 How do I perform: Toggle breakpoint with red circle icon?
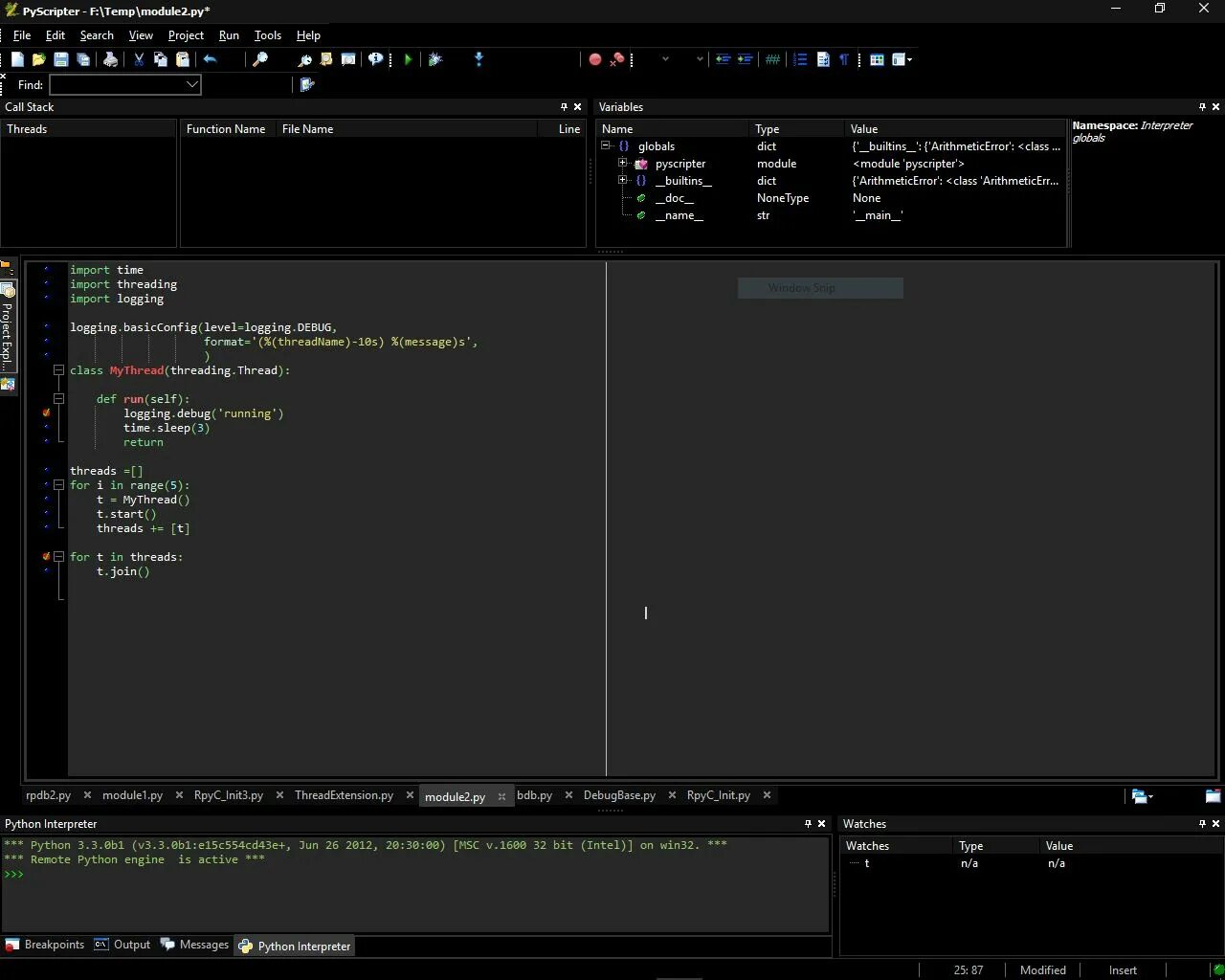pyautogui.click(x=595, y=59)
